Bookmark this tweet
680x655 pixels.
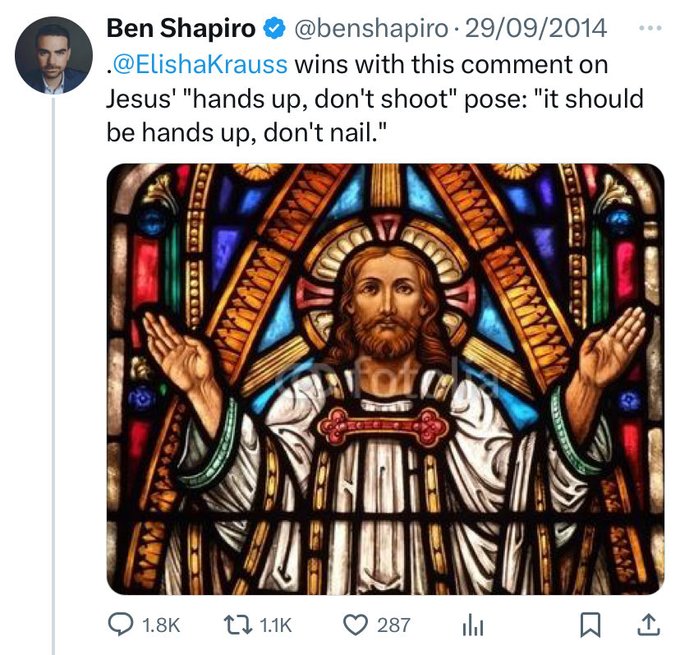pos(590,625)
